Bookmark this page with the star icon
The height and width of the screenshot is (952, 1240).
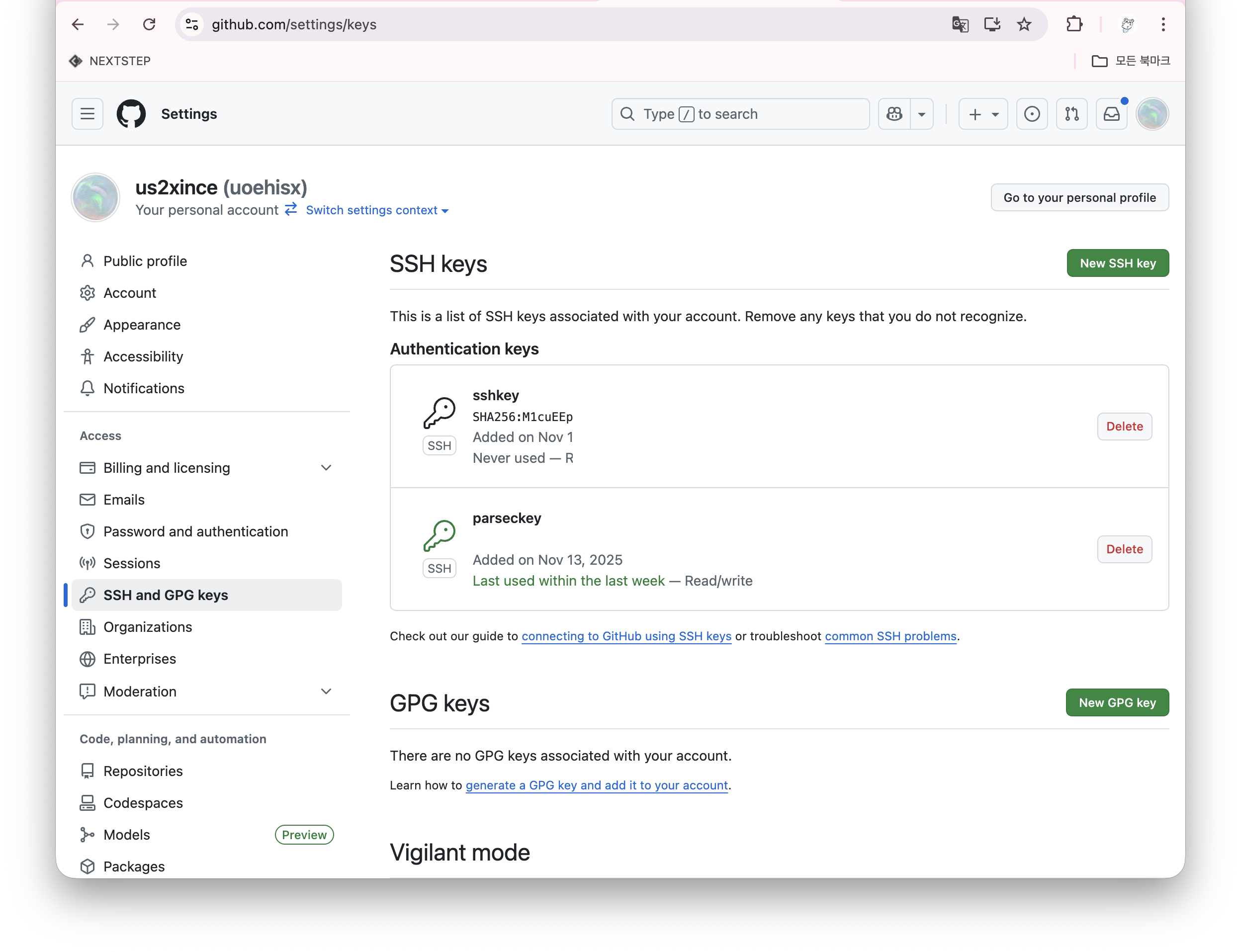(x=1024, y=24)
